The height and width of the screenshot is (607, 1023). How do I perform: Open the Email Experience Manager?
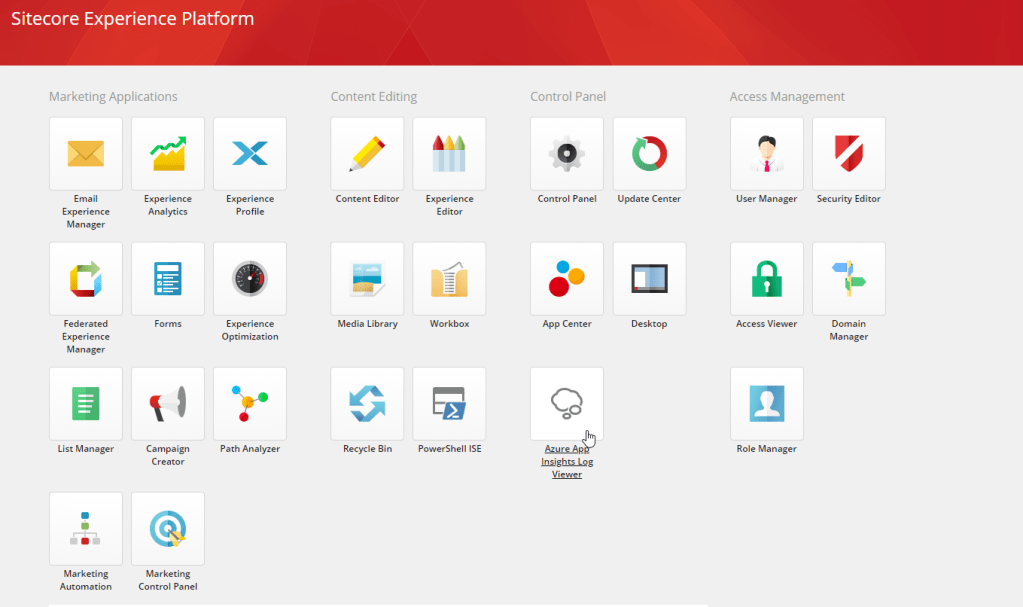pos(85,153)
